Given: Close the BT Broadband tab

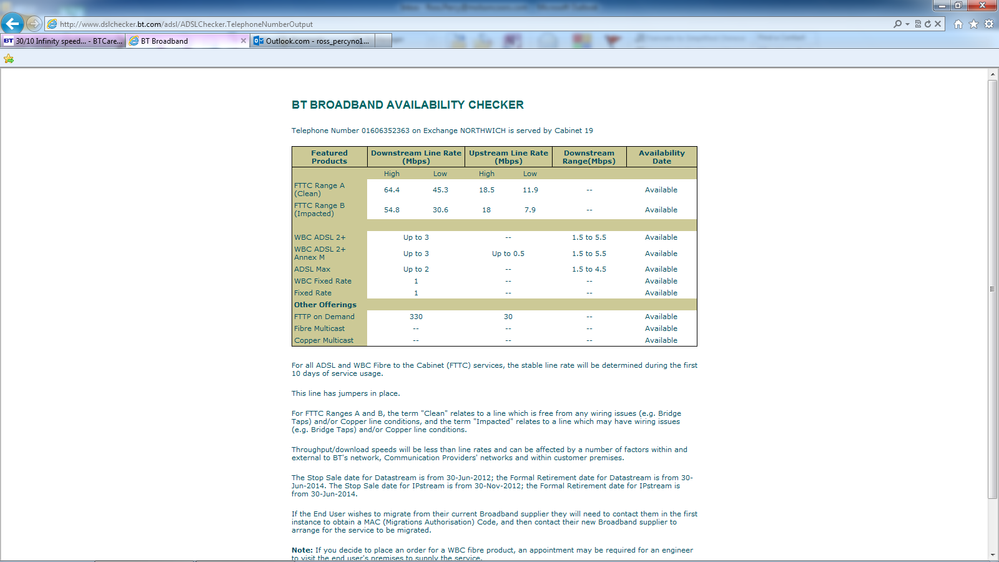Looking at the screenshot, I should pyautogui.click(x=243, y=41).
